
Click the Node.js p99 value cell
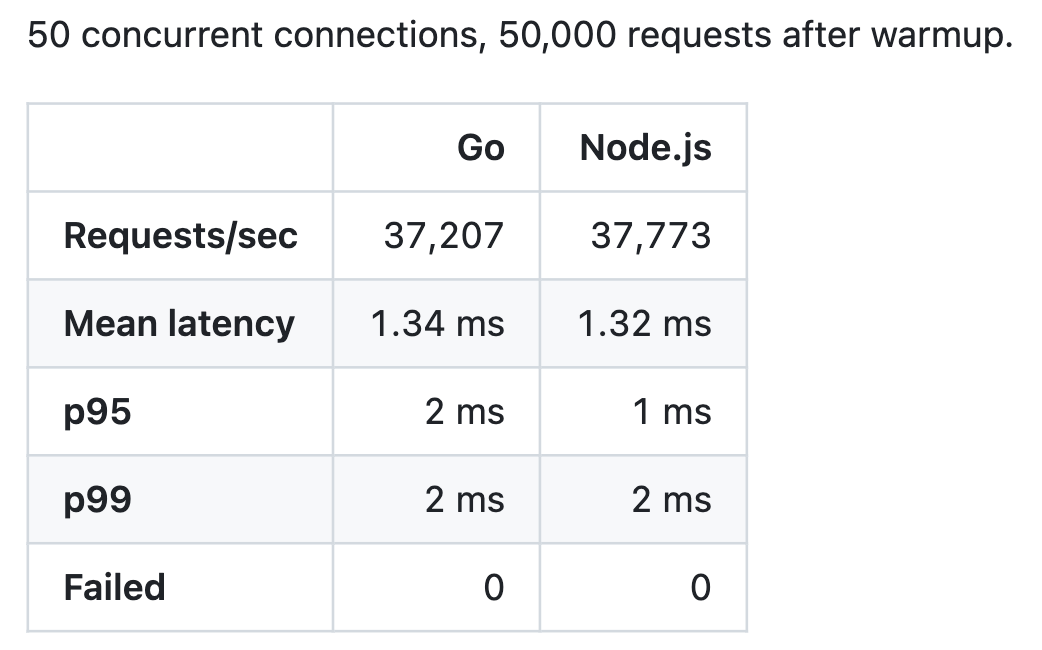point(643,500)
